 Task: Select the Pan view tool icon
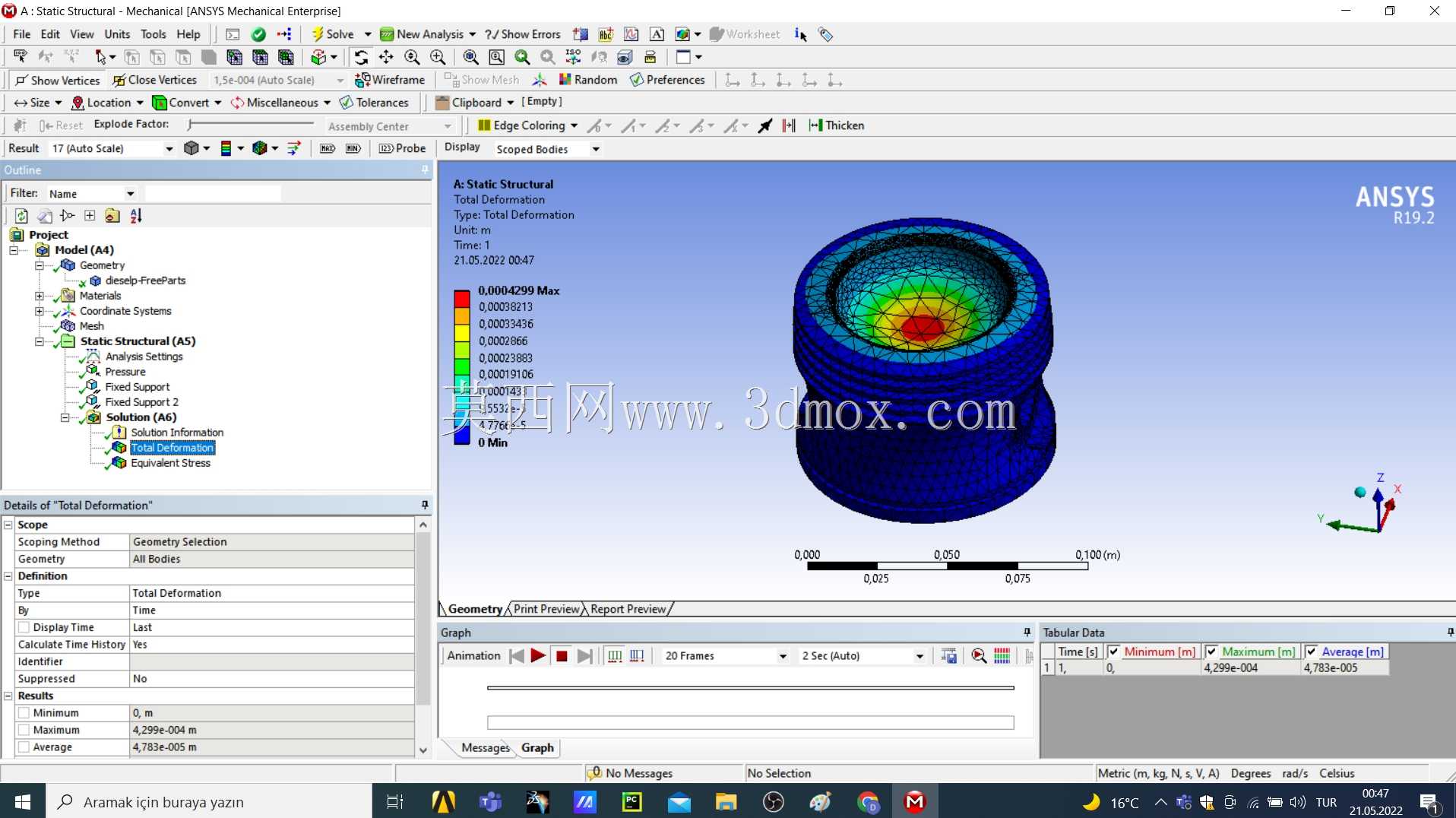pos(386,57)
